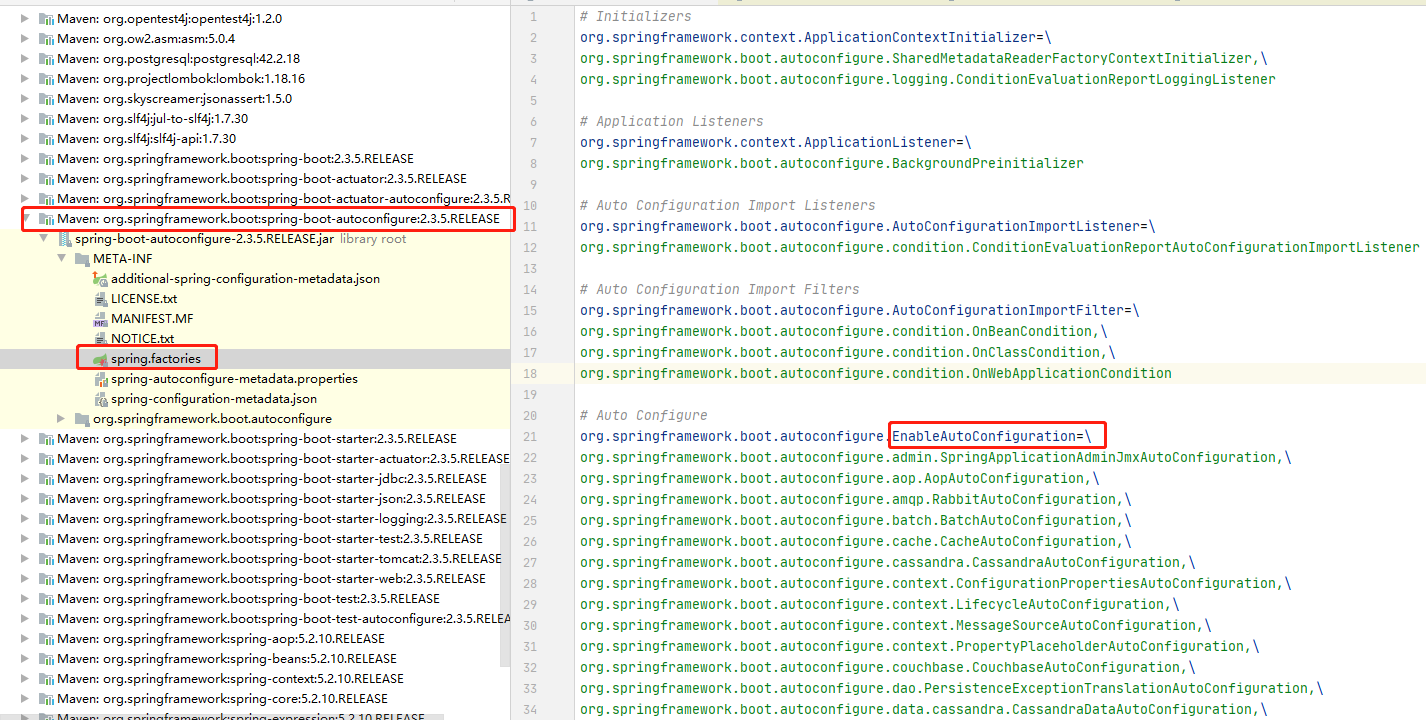Select spring-boot-test-autoconfigure:2.3.5 library row
The width and height of the screenshot is (1426, 720).
tap(255, 619)
